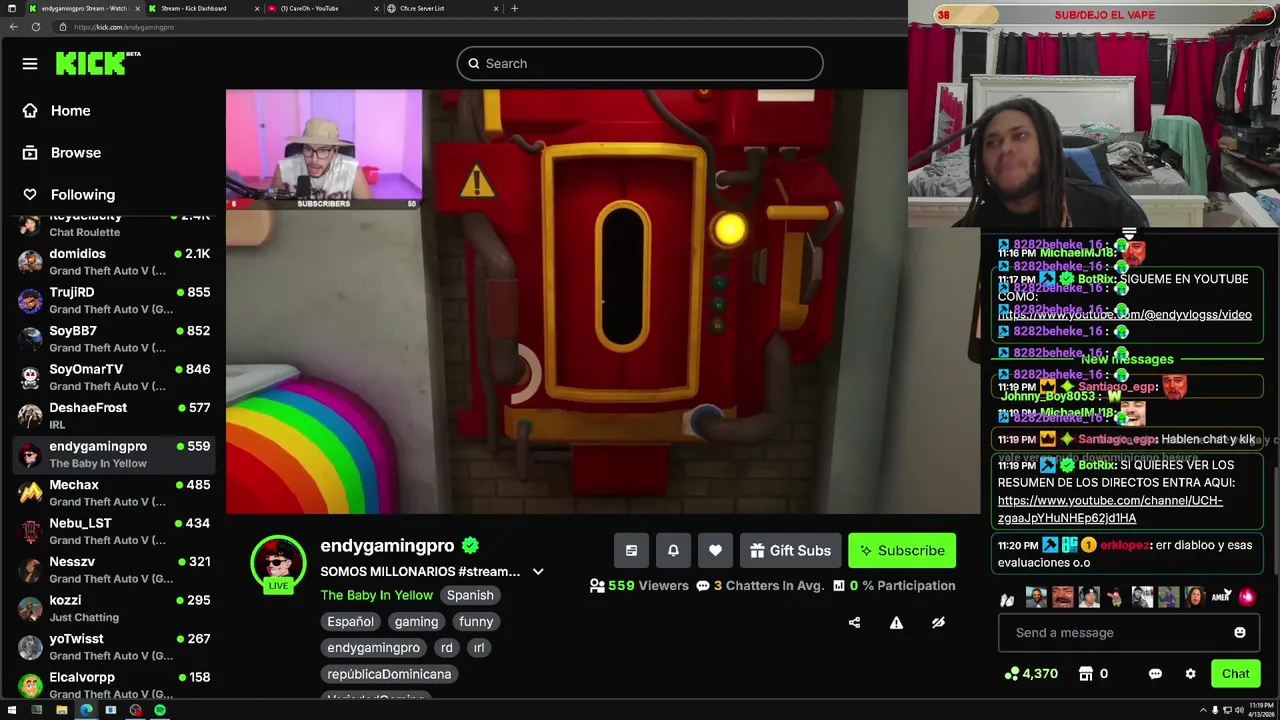Viewport: 1280px width, 720px height.
Task: Open the channel info panel icon
Action: [x=631, y=551]
